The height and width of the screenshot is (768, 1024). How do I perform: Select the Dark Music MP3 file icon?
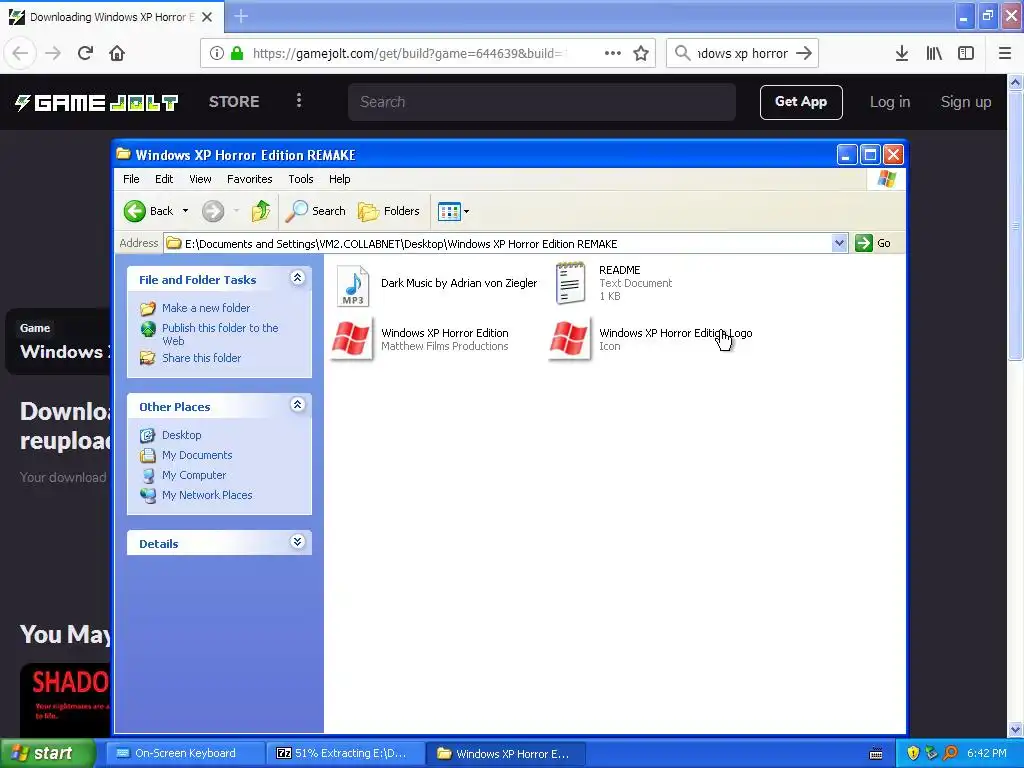tap(353, 286)
